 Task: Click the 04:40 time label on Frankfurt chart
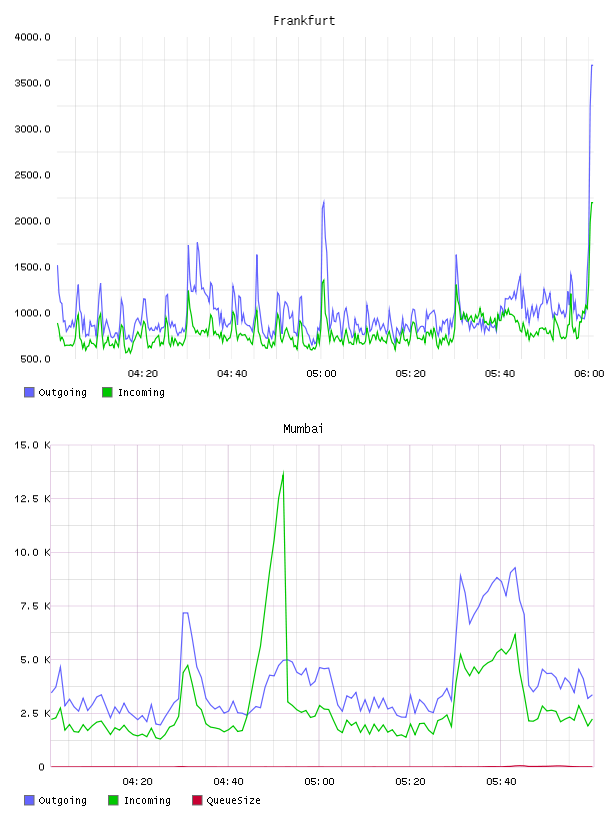232,374
